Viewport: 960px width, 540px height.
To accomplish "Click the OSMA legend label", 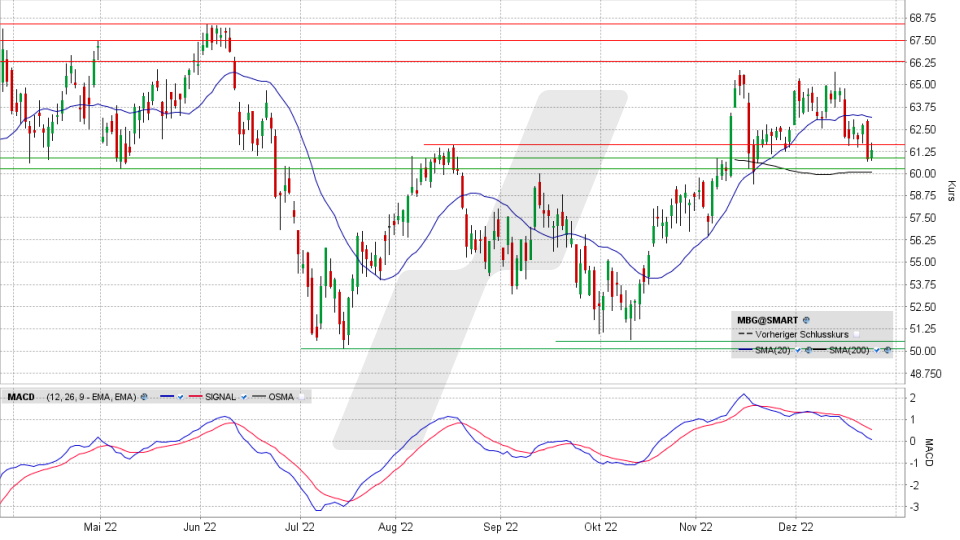I will click(281, 397).
